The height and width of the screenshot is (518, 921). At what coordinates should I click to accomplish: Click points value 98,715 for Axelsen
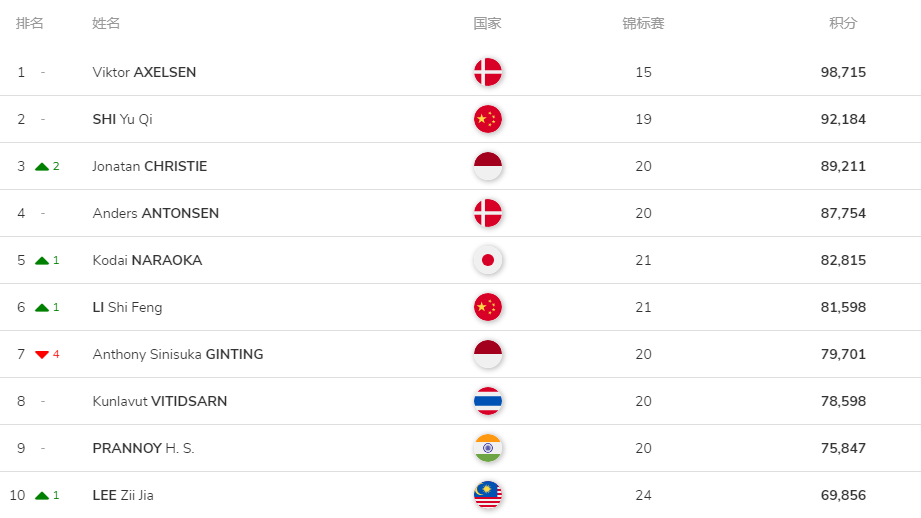pyautogui.click(x=843, y=72)
